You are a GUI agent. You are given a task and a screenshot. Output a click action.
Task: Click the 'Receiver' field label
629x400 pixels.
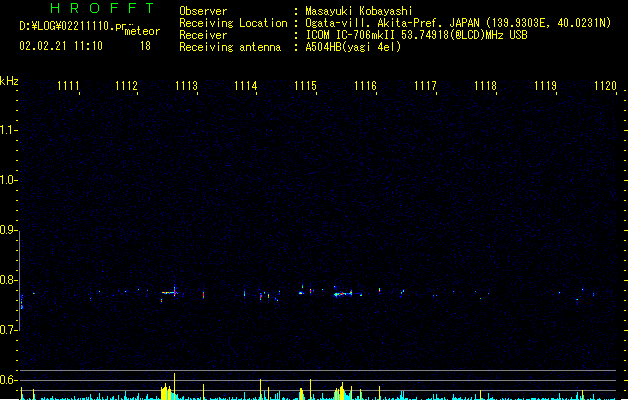pos(203,35)
